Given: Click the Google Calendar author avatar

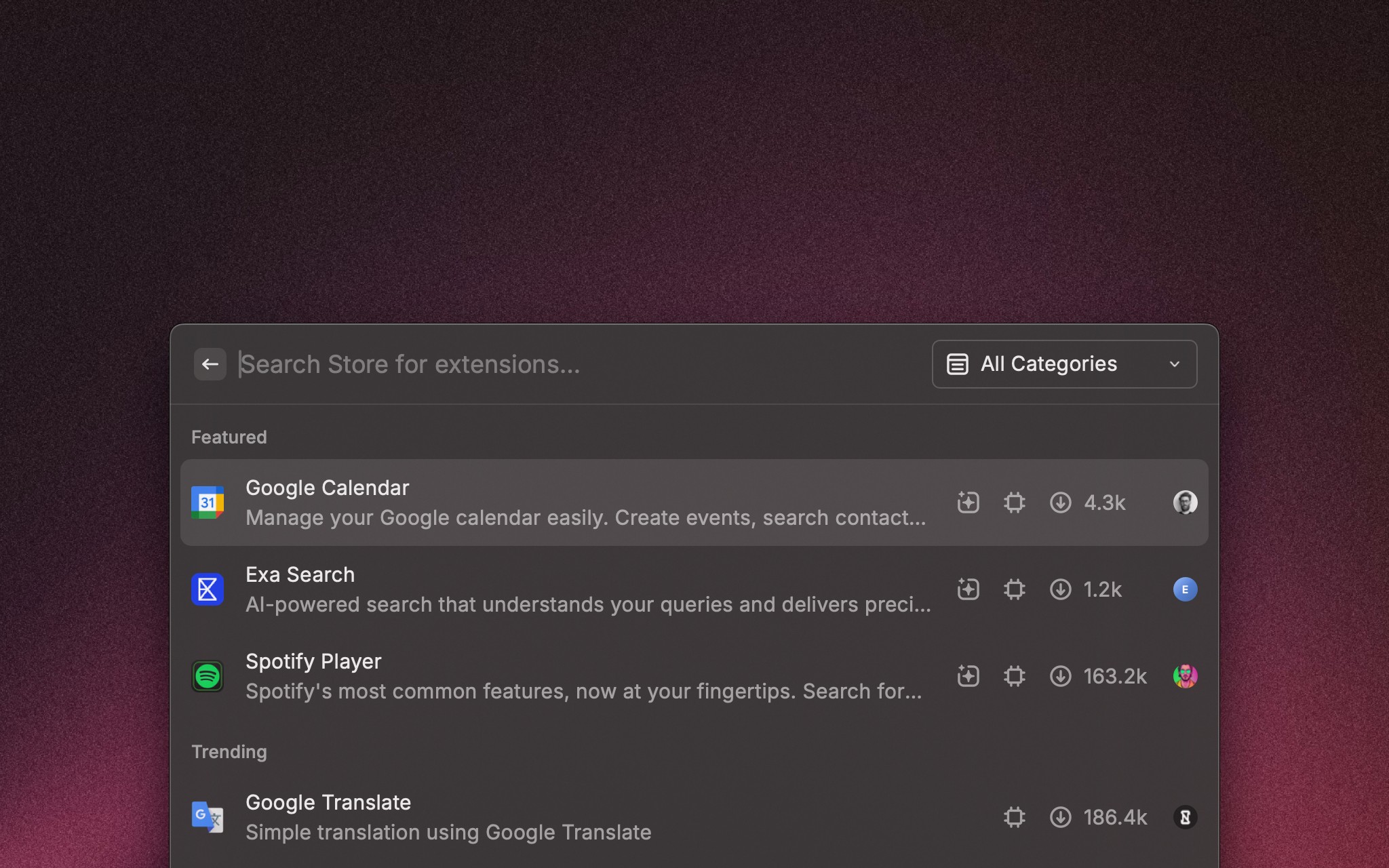Looking at the screenshot, I should 1185,502.
